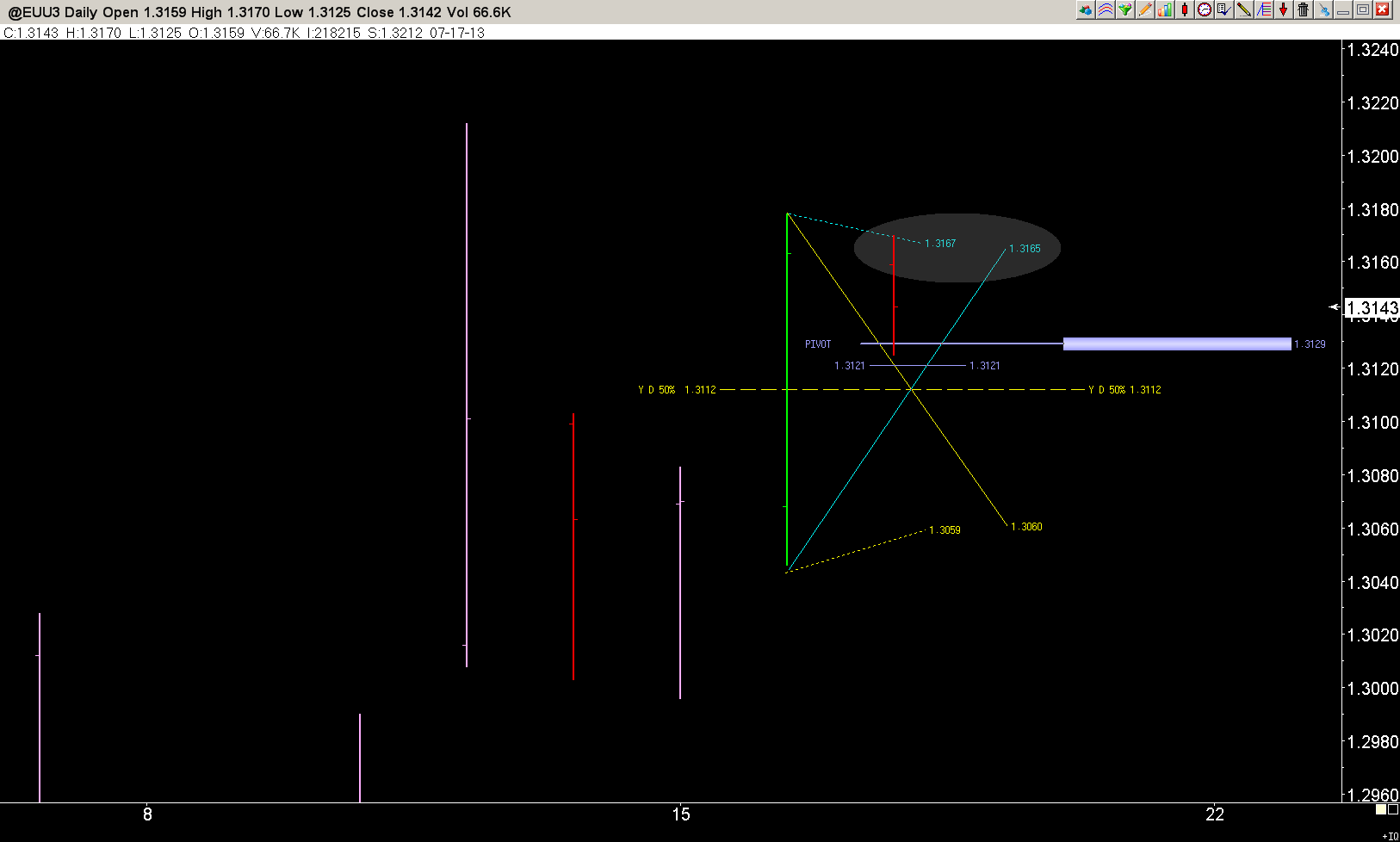
Task: Click the yellow 1.3059 price label
Action: point(945,530)
